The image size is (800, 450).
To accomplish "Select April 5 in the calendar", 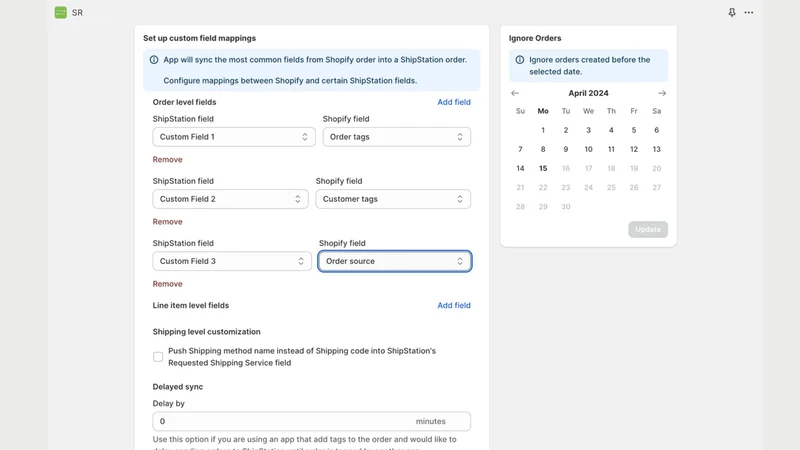I will coord(634,130).
